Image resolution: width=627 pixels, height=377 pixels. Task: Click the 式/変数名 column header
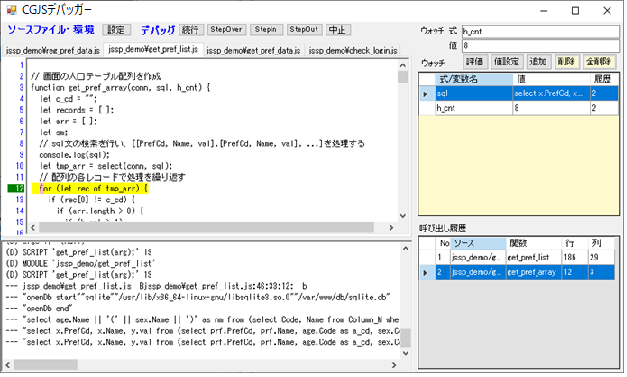point(474,79)
